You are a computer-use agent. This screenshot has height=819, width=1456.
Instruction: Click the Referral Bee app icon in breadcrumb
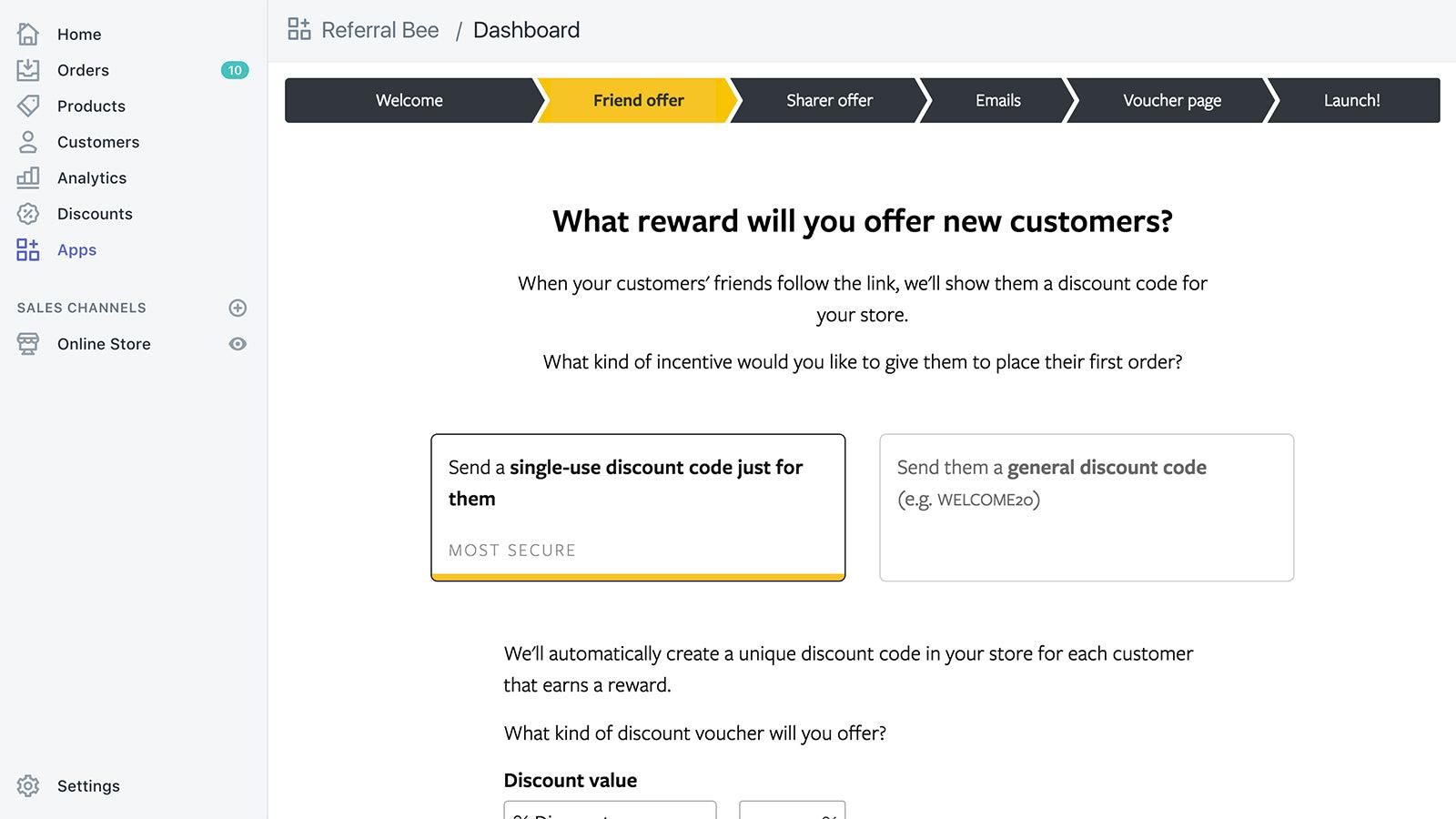tap(298, 28)
